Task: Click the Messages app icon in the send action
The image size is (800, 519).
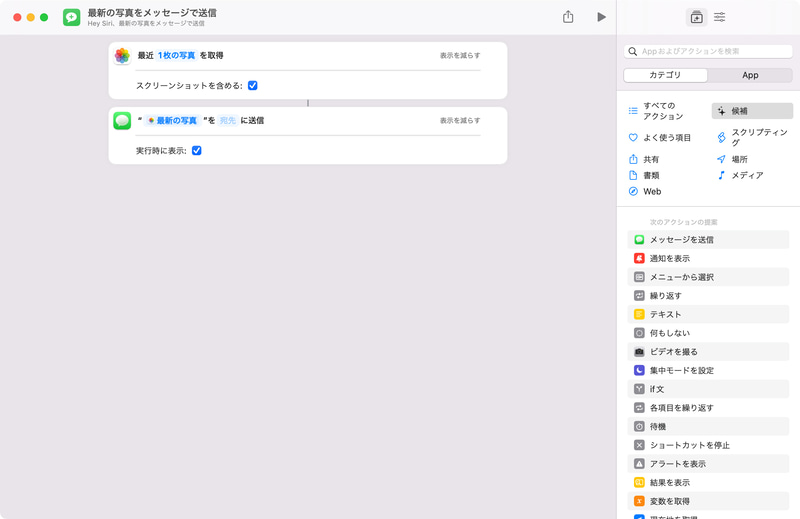Action: (x=122, y=121)
